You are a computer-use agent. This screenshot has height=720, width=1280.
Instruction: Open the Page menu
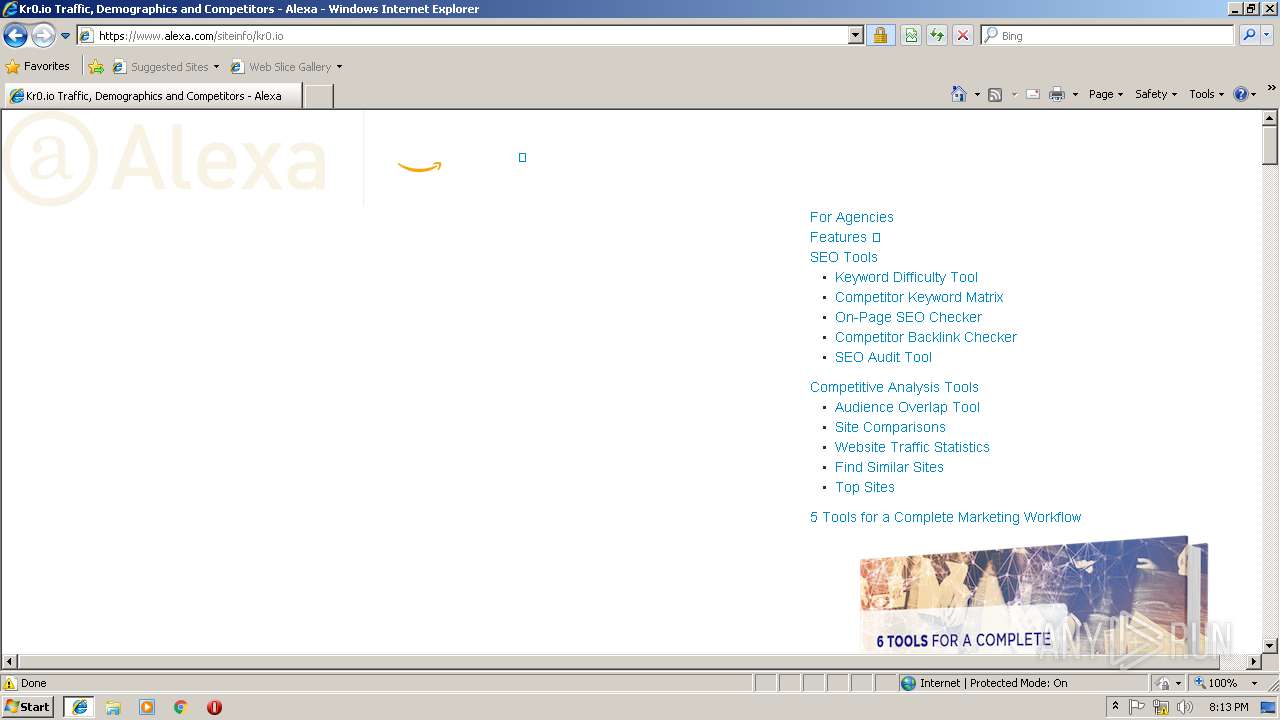click(1105, 94)
